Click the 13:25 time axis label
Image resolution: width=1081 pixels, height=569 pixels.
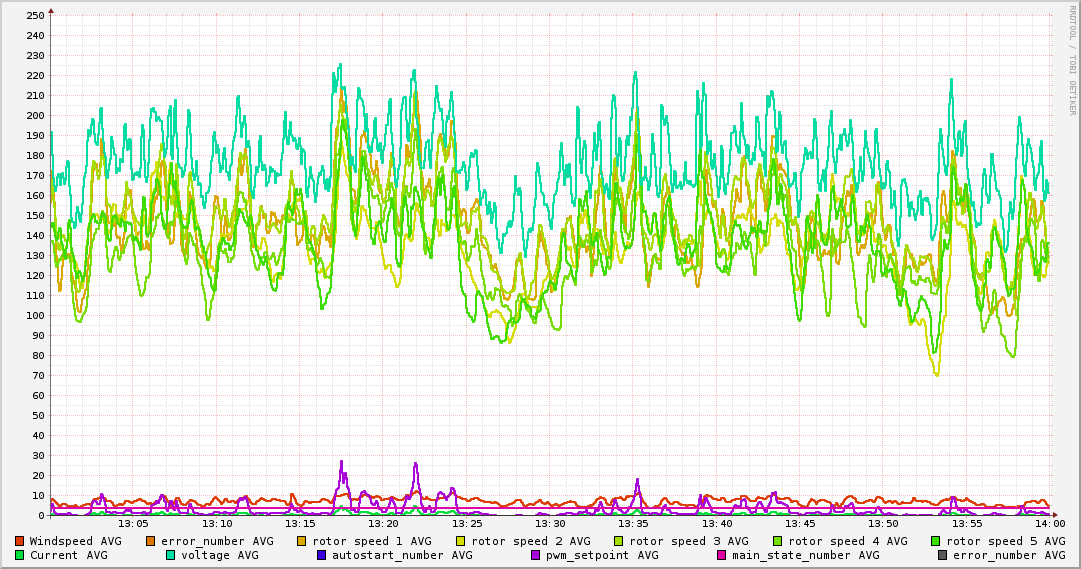(x=467, y=524)
